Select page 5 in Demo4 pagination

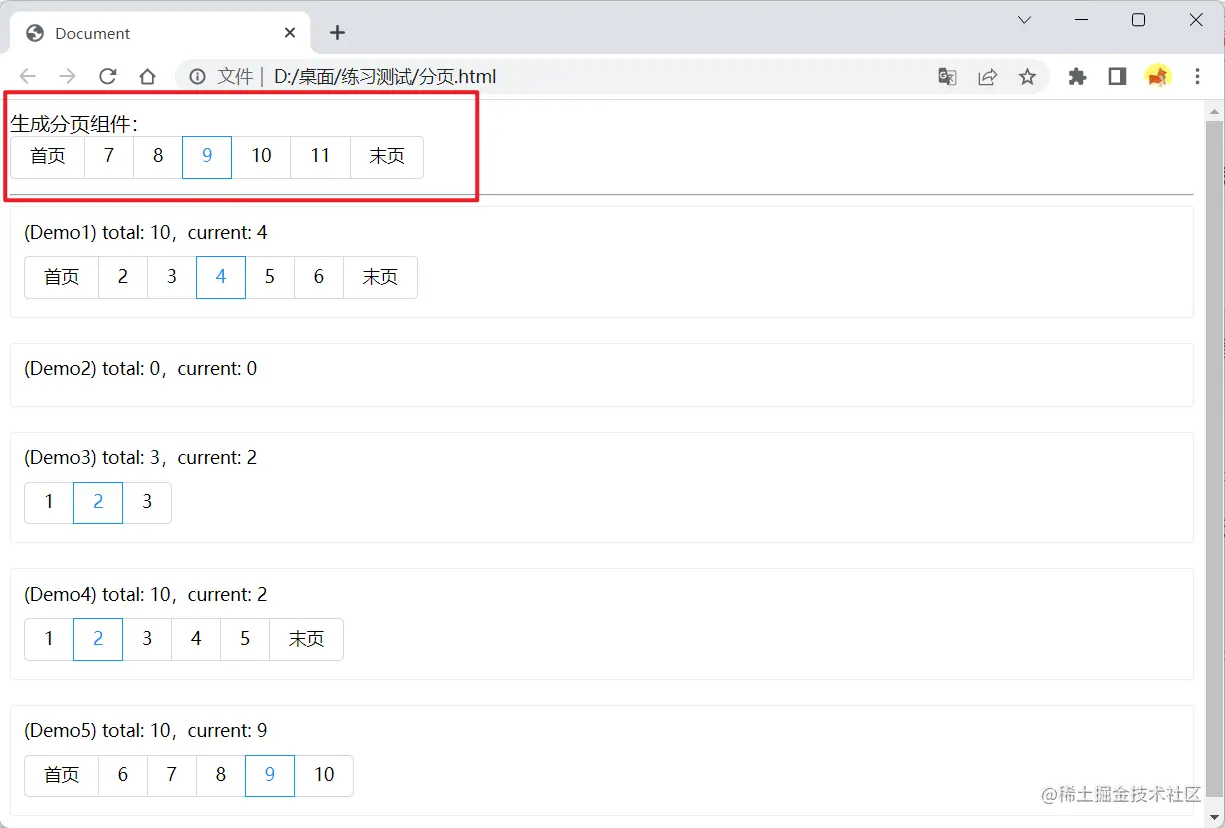245,639
